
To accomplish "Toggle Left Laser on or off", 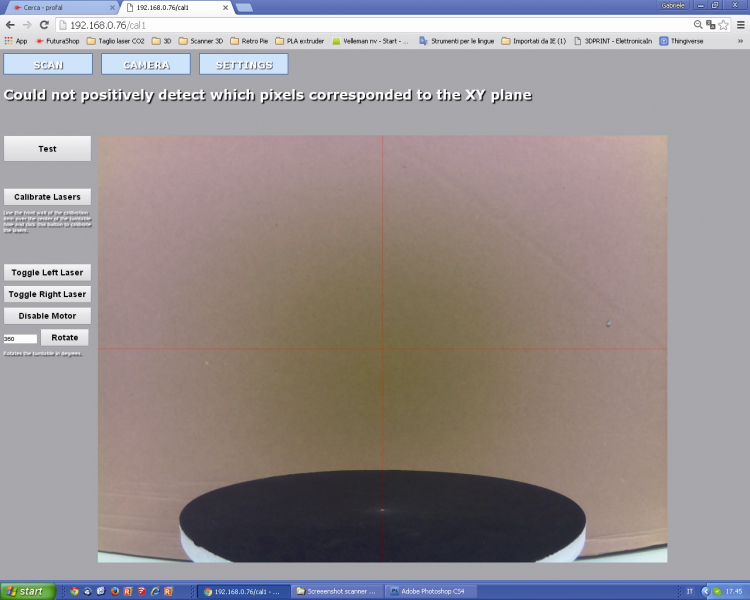I will 47,272.
